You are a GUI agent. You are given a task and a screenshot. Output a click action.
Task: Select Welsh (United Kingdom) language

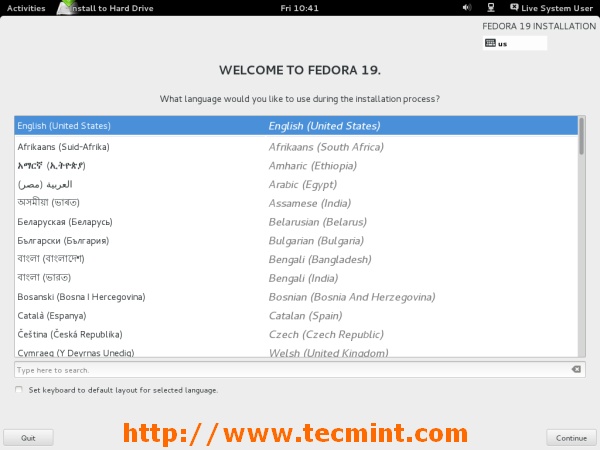coord(296,352)
